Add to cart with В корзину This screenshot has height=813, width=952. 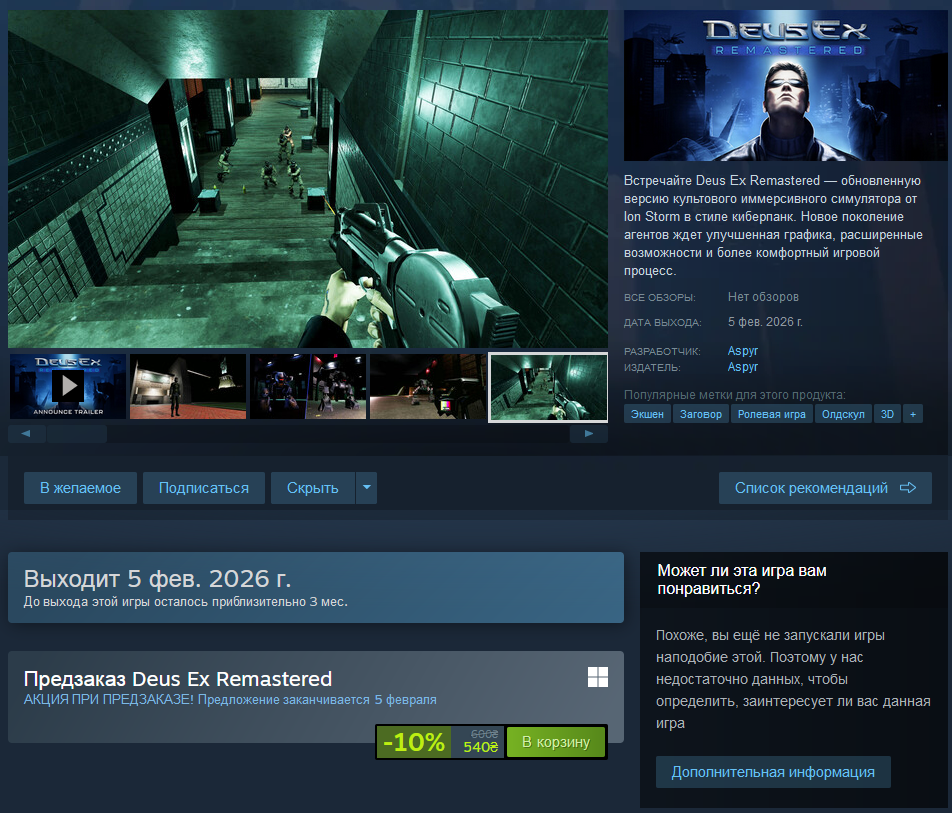click(x=556, y=742)
